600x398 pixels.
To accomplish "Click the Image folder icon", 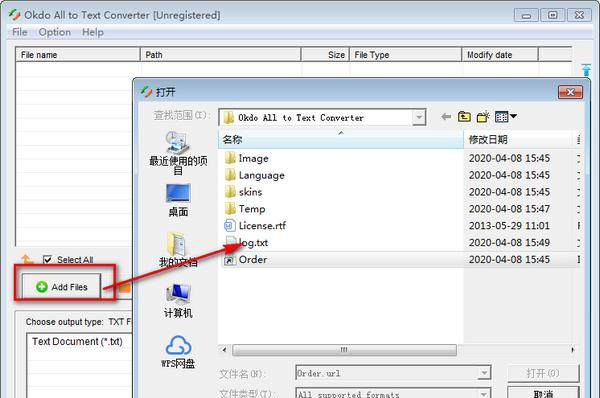I will [x=230, y=158].
